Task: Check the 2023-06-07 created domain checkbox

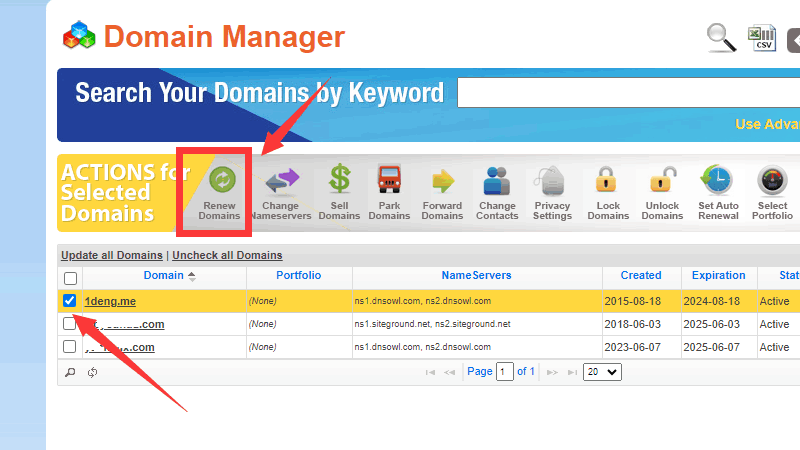Action: point(69,346)
